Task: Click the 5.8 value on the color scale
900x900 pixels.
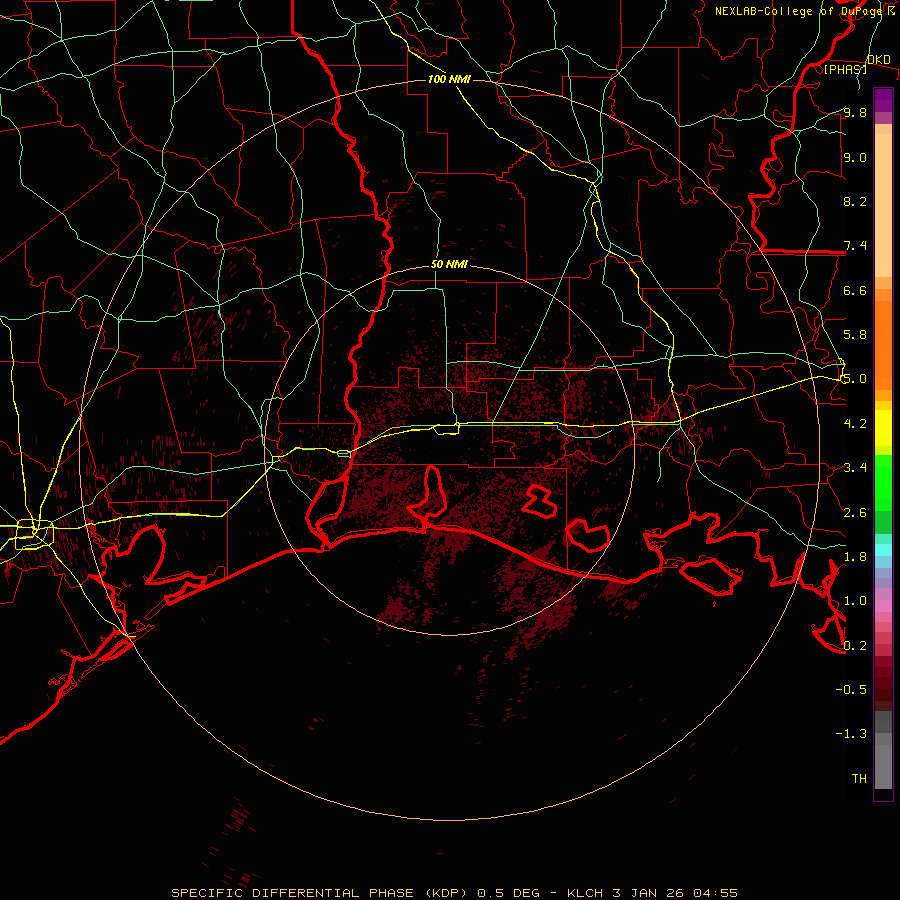Action: pos(855,334)
